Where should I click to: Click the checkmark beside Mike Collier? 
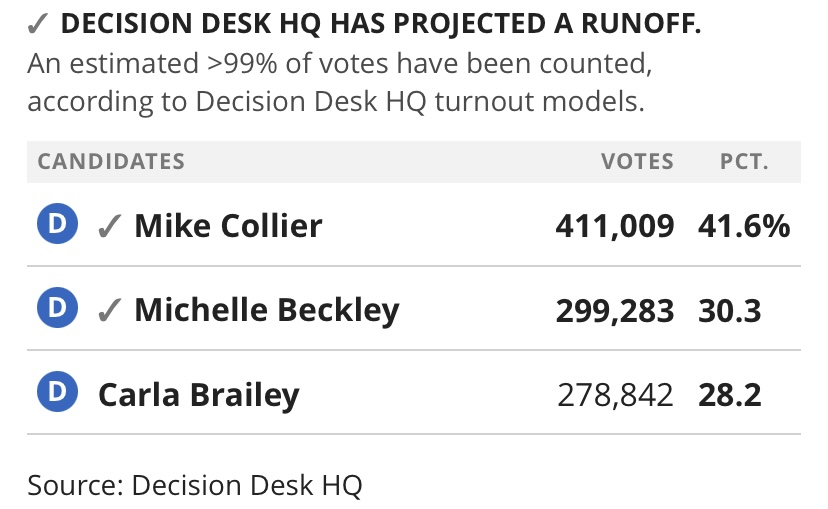109,227
